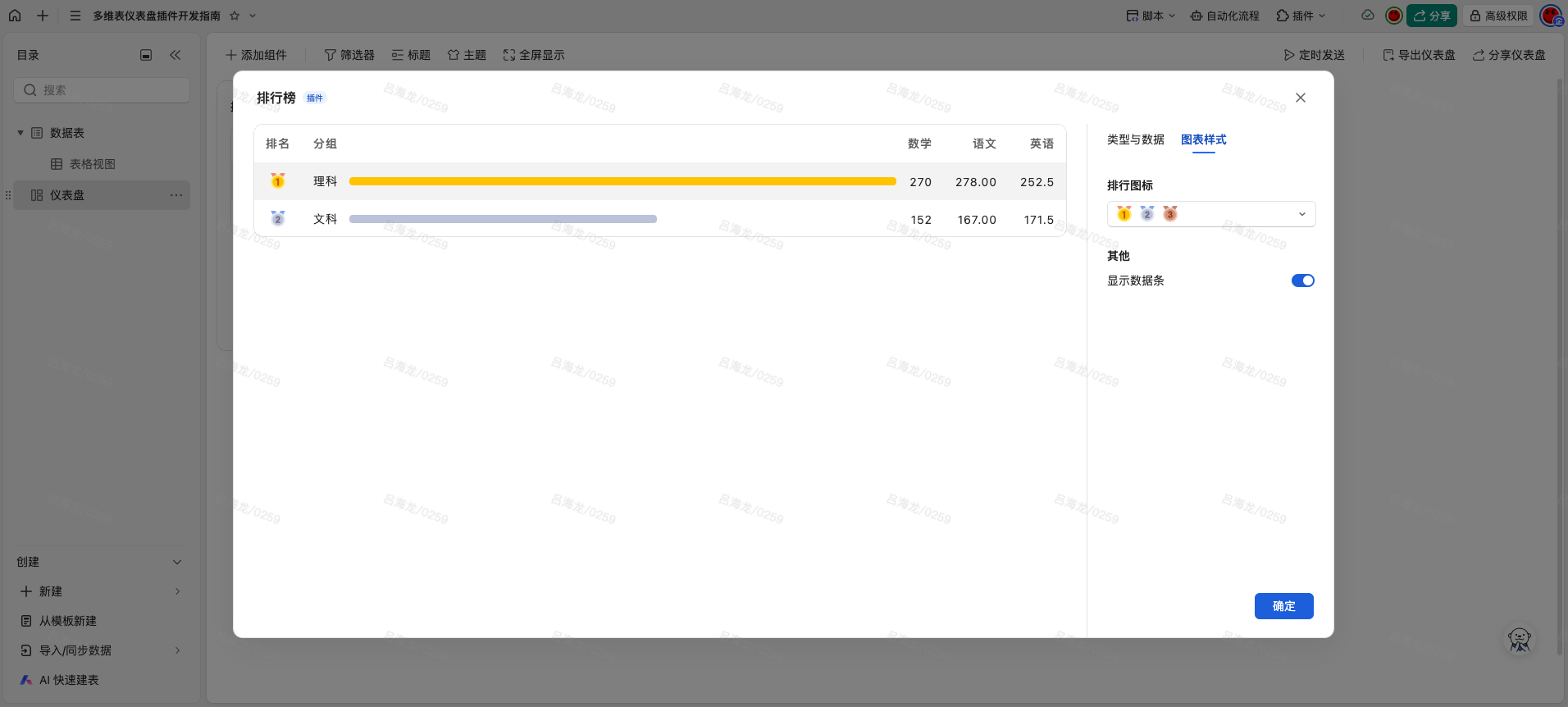The image size is (1568, 707).
Task: Click the sidebar 搜索 search field
Action: (103, 90)
